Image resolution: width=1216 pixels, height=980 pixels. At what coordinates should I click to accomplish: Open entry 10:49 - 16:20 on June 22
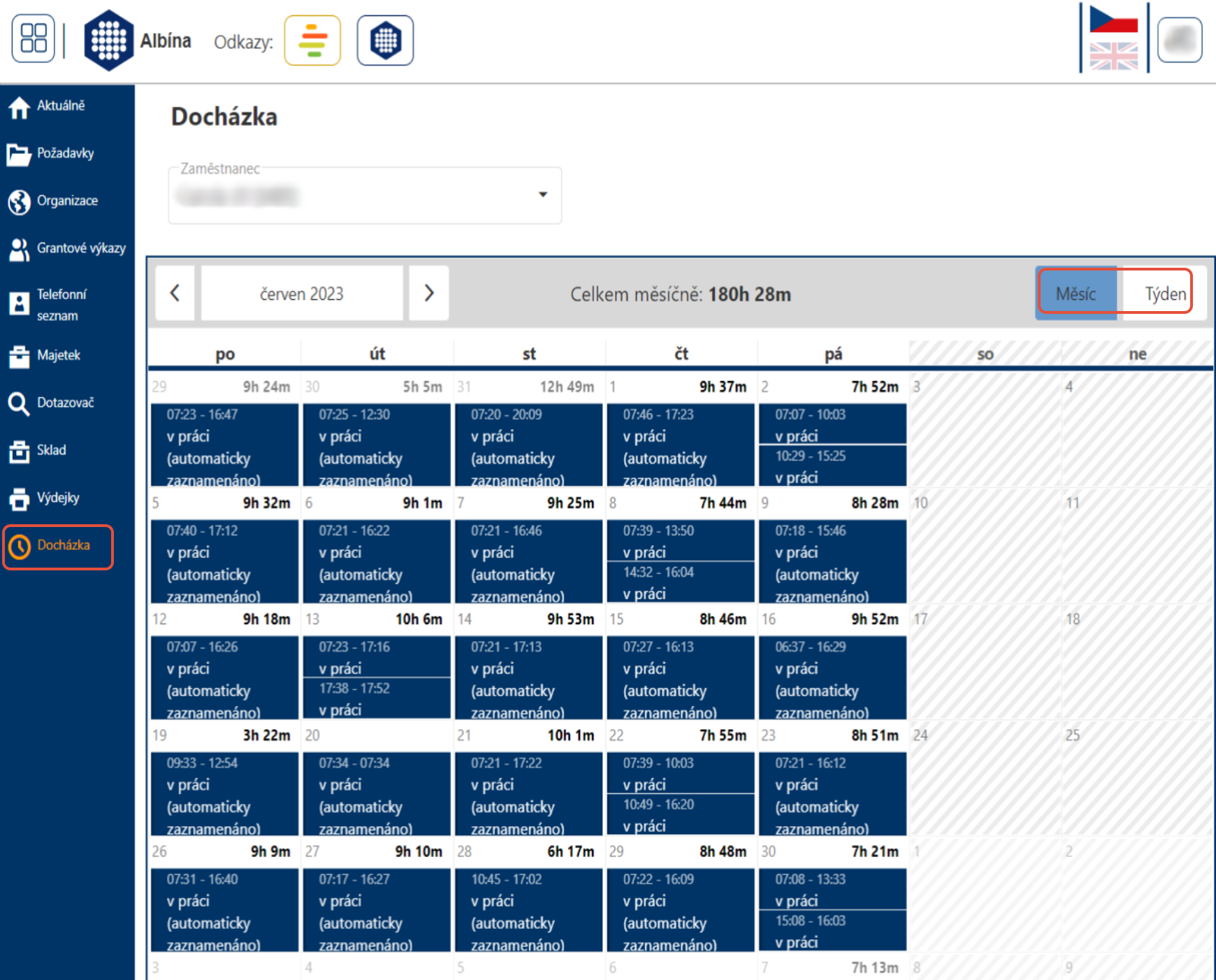[681, 814]
